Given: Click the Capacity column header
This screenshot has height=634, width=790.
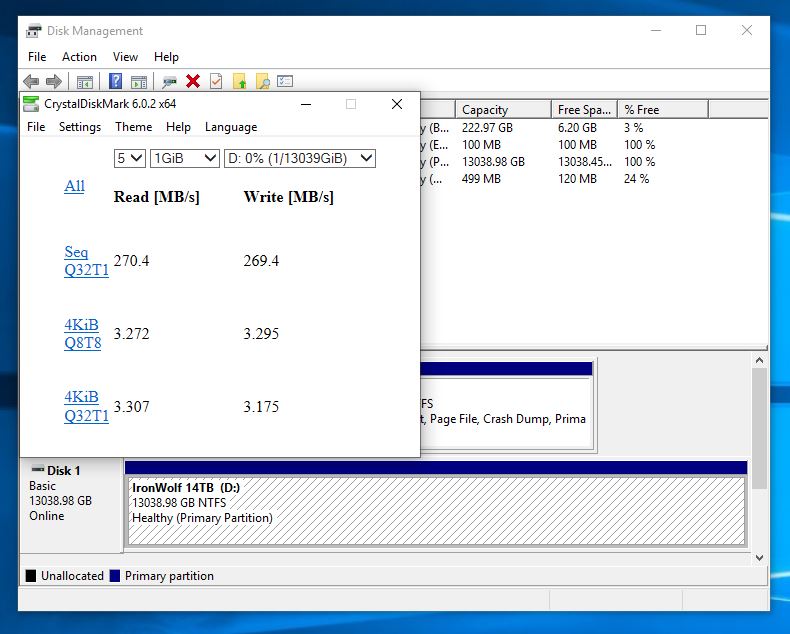Looking at the screenshot, I should (503, 109).
